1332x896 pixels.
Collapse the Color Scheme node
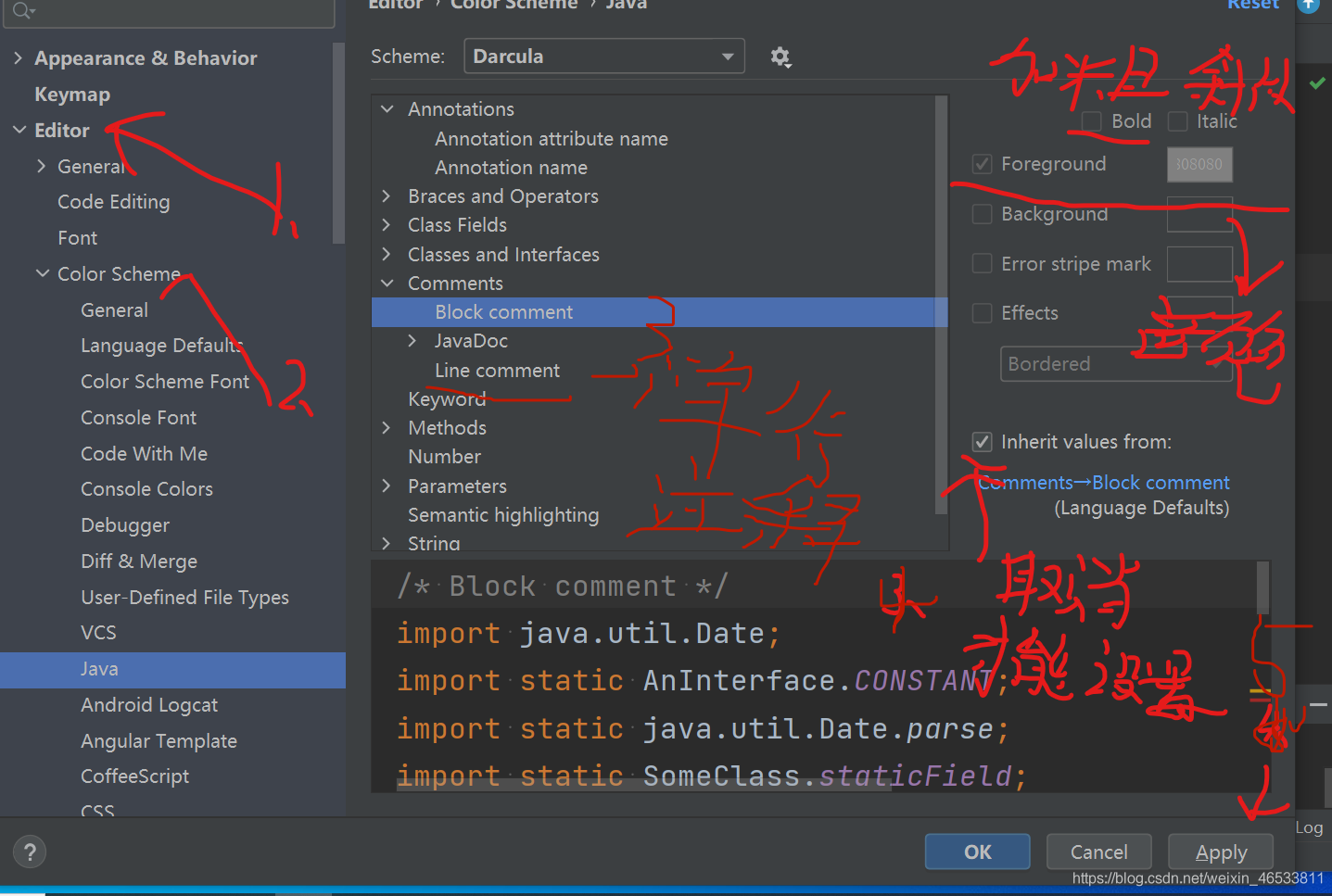pos(42,274)
